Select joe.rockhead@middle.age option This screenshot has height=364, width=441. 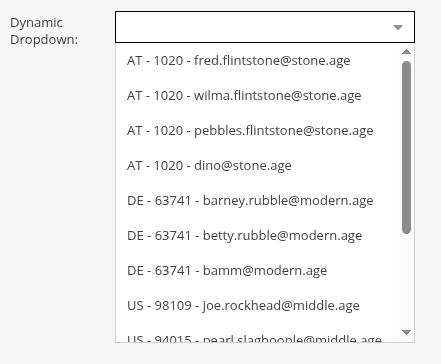(x=257, y=306)
